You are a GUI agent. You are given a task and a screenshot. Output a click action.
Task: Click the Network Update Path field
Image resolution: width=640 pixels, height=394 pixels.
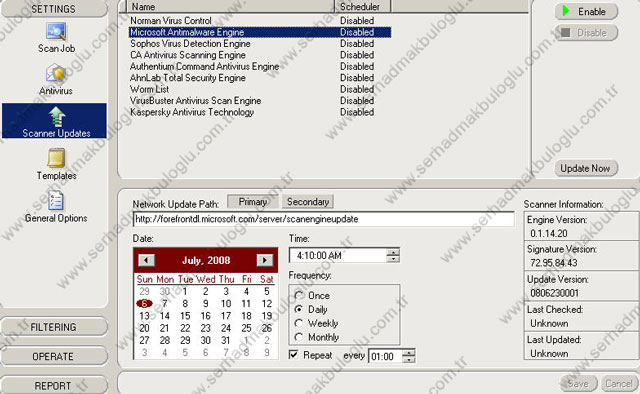(324, 219)
